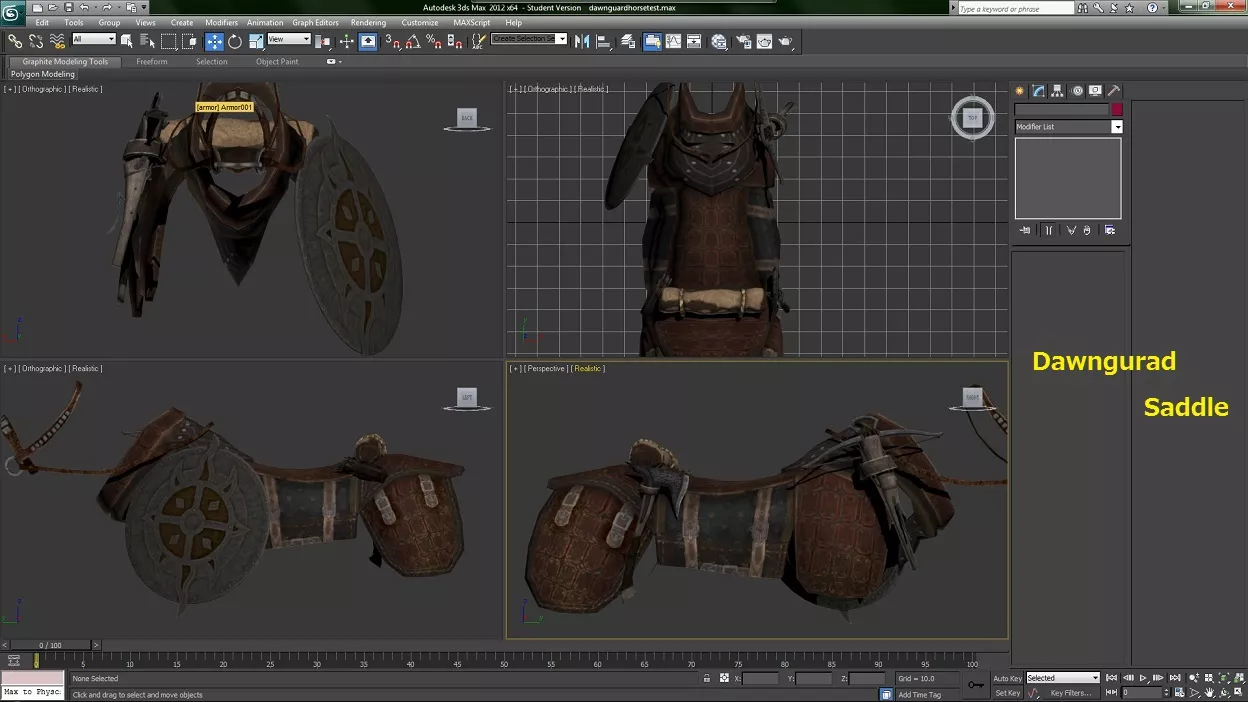Open the 3ds Max application button menu

12,11
